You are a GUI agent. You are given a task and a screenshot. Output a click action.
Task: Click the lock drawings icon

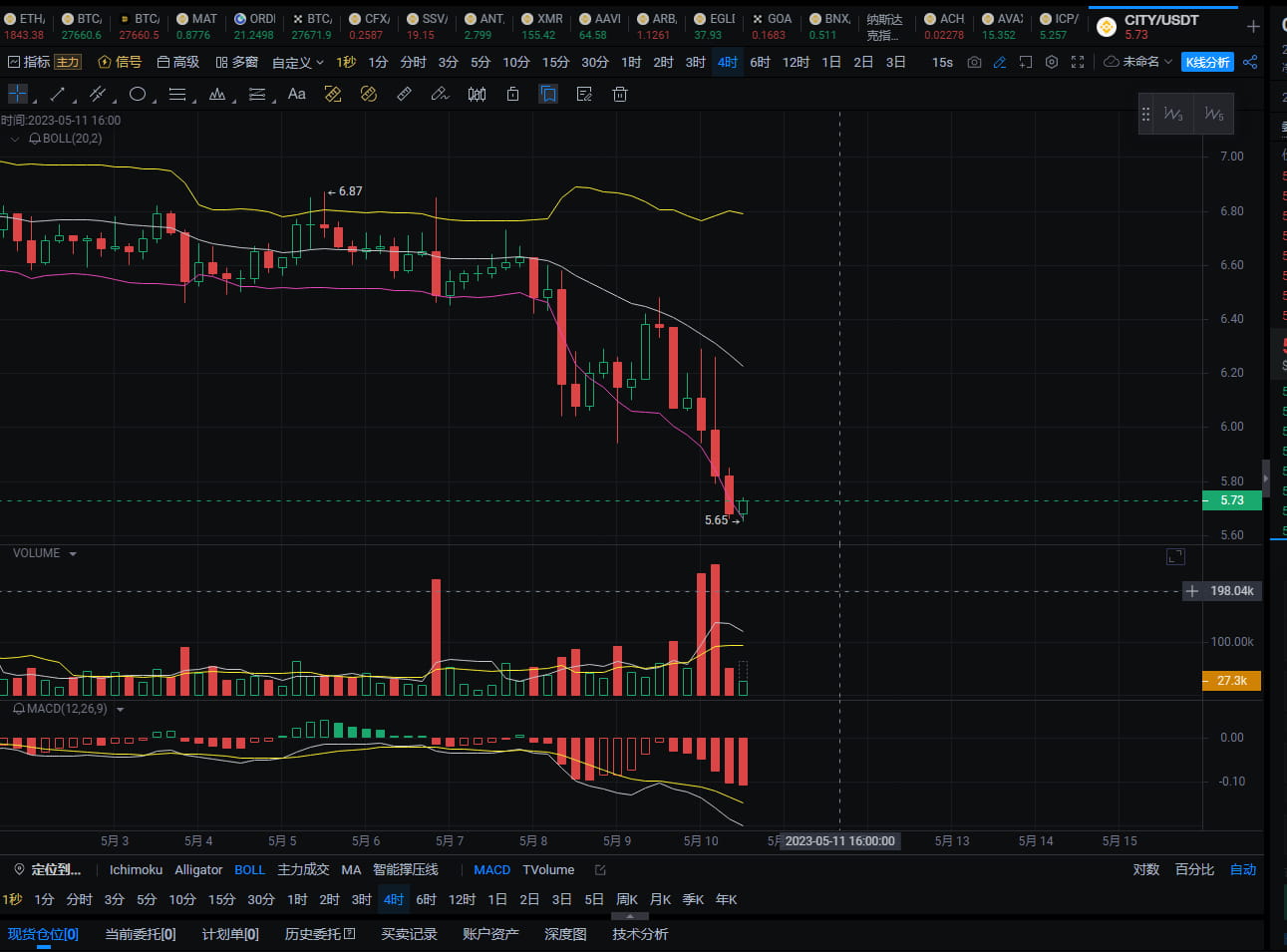(512, 94)
